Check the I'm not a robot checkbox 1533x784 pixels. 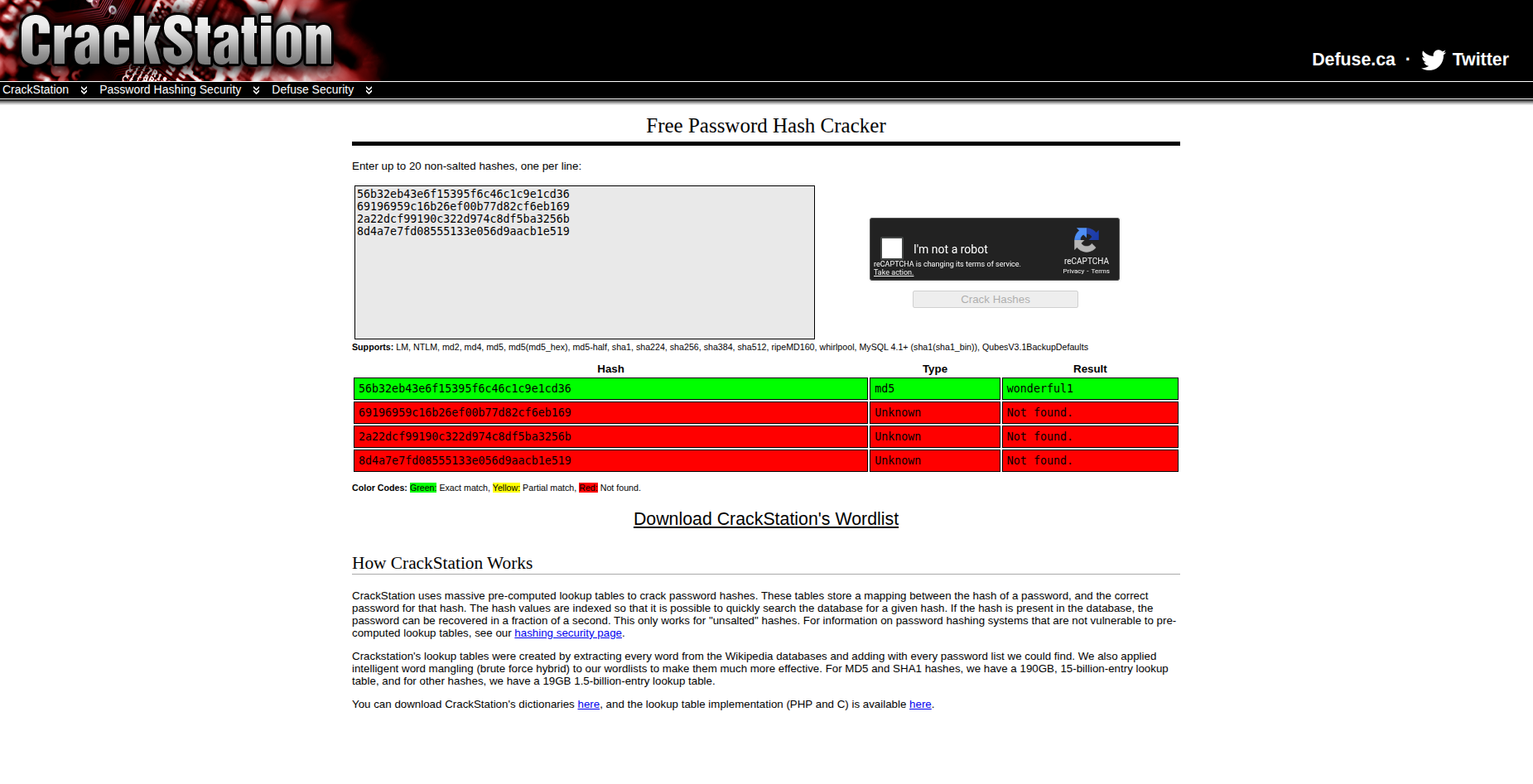point(892,248)
